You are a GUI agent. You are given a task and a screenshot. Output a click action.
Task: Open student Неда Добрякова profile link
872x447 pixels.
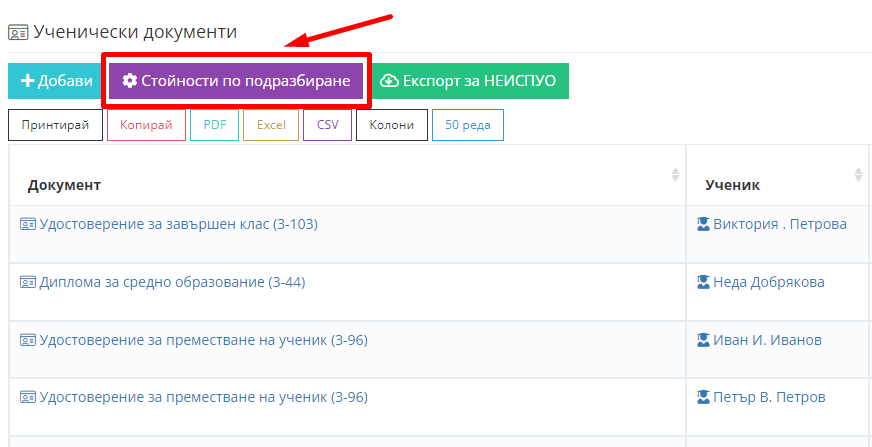point(769,282)
